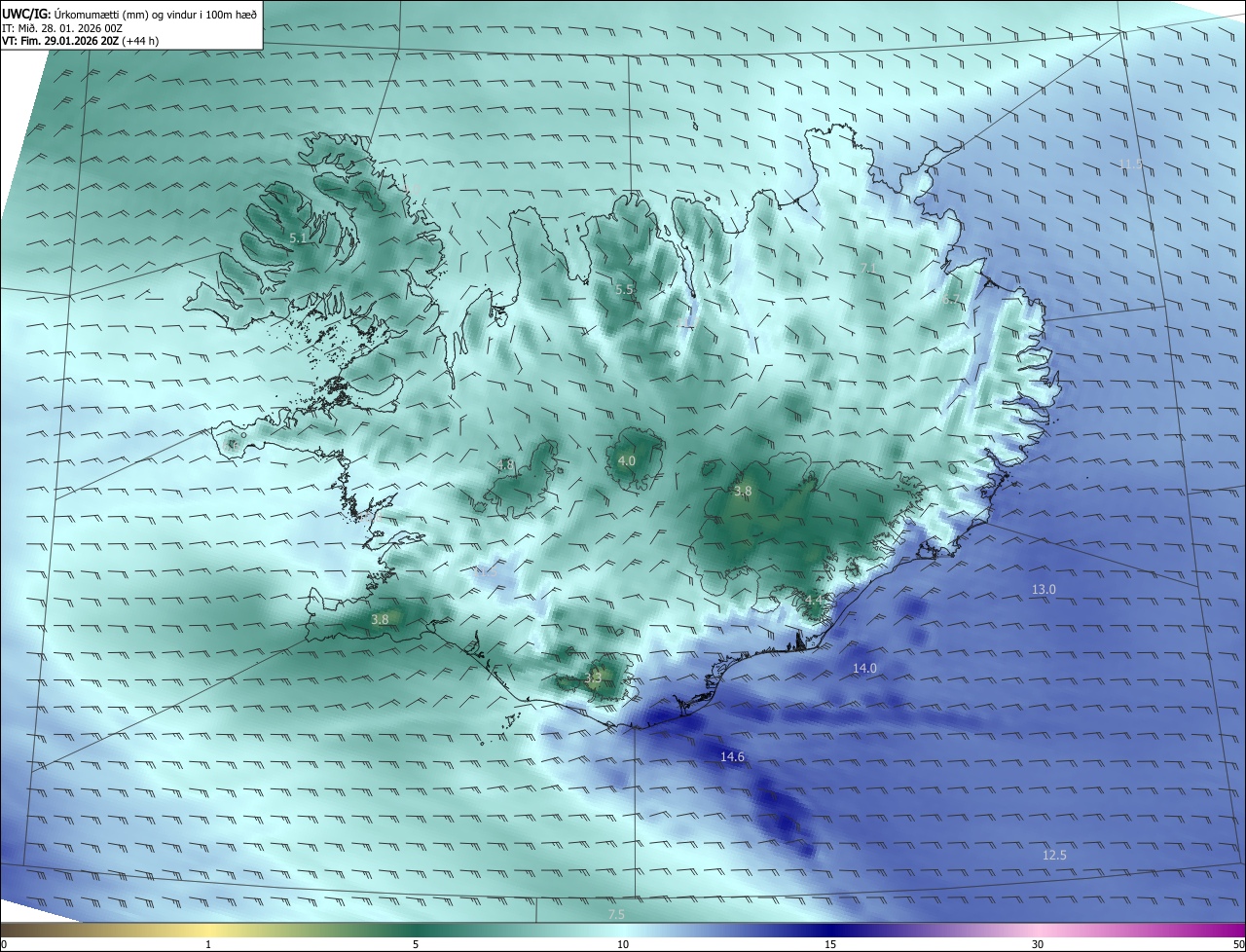Click the 15 tick on the color scale

[x=830, y=944]
